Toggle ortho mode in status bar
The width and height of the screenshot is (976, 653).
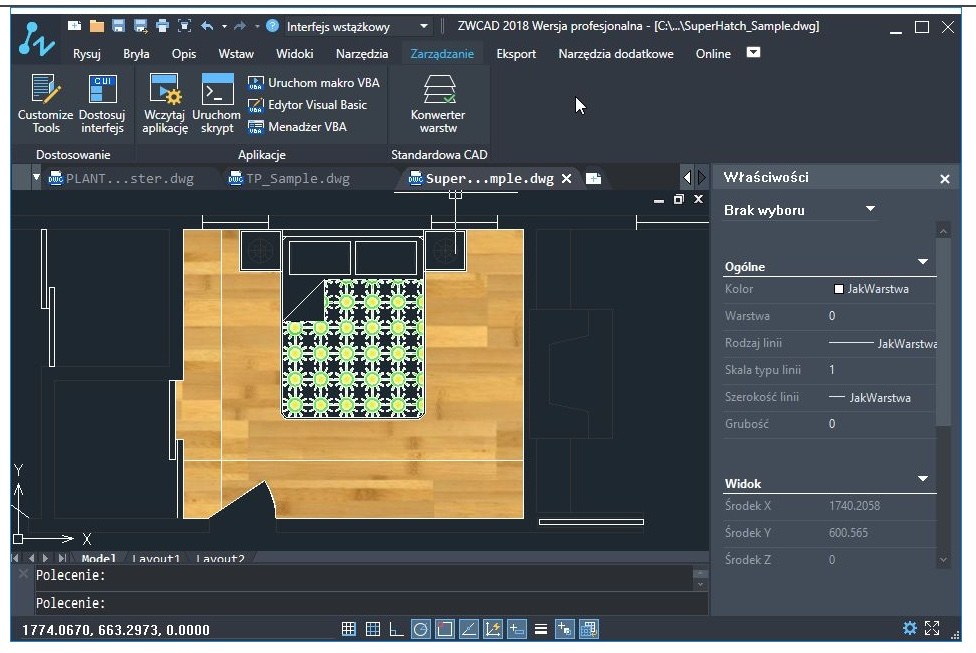[x=396, y=629]
